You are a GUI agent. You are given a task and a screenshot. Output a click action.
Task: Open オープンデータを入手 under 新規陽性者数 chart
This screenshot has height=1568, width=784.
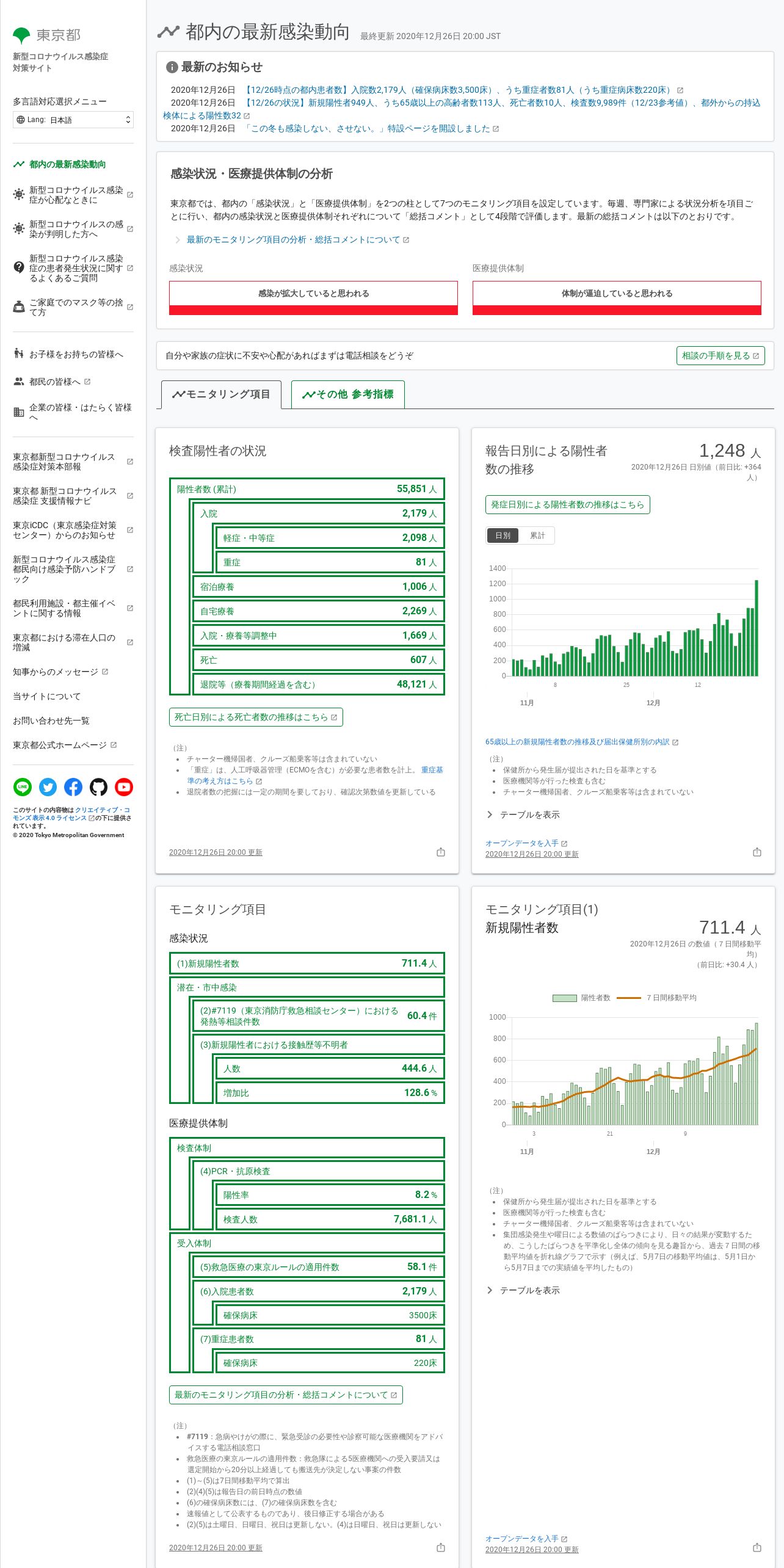tap(526, 1539)
